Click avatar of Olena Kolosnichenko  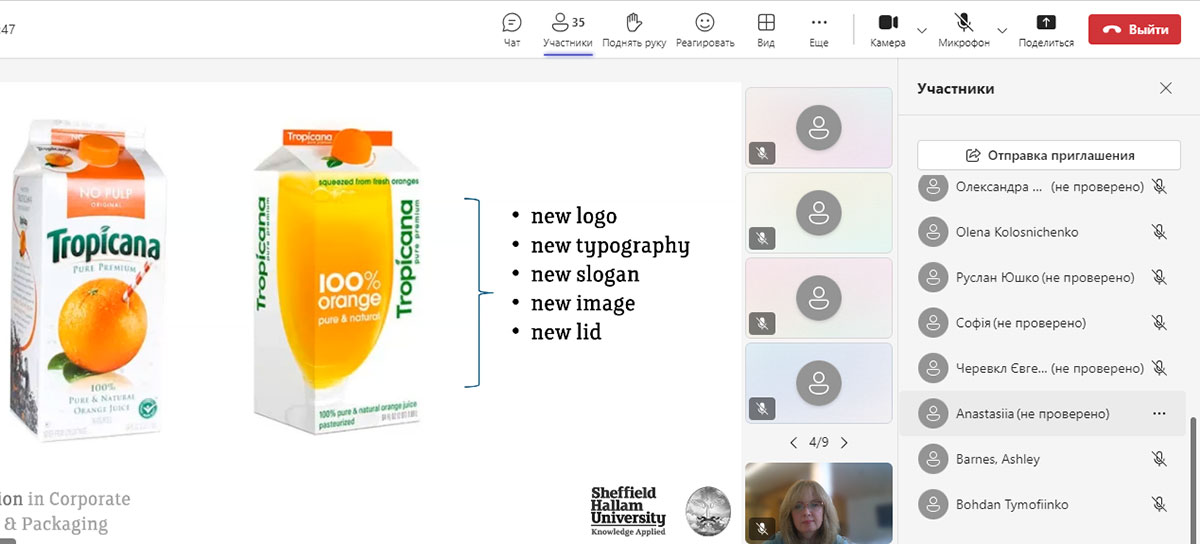pyautogui.click(x=933, y=232)
